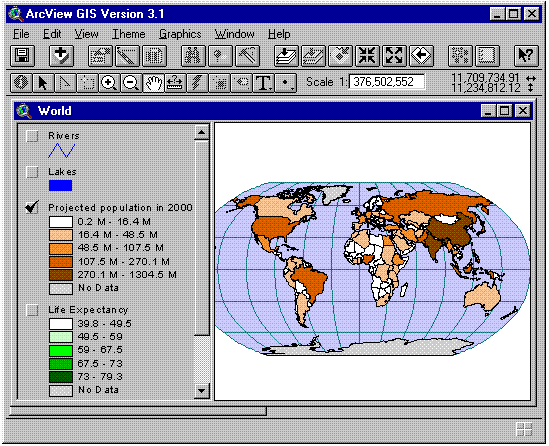
Task: Click legend scroll down arrow
Action: pyautogui.click(x=201, y=390)
